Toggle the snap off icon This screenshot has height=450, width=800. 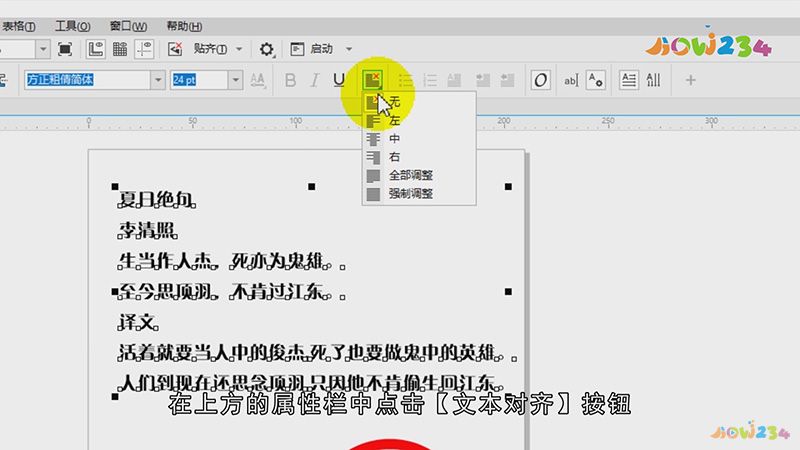175,49
